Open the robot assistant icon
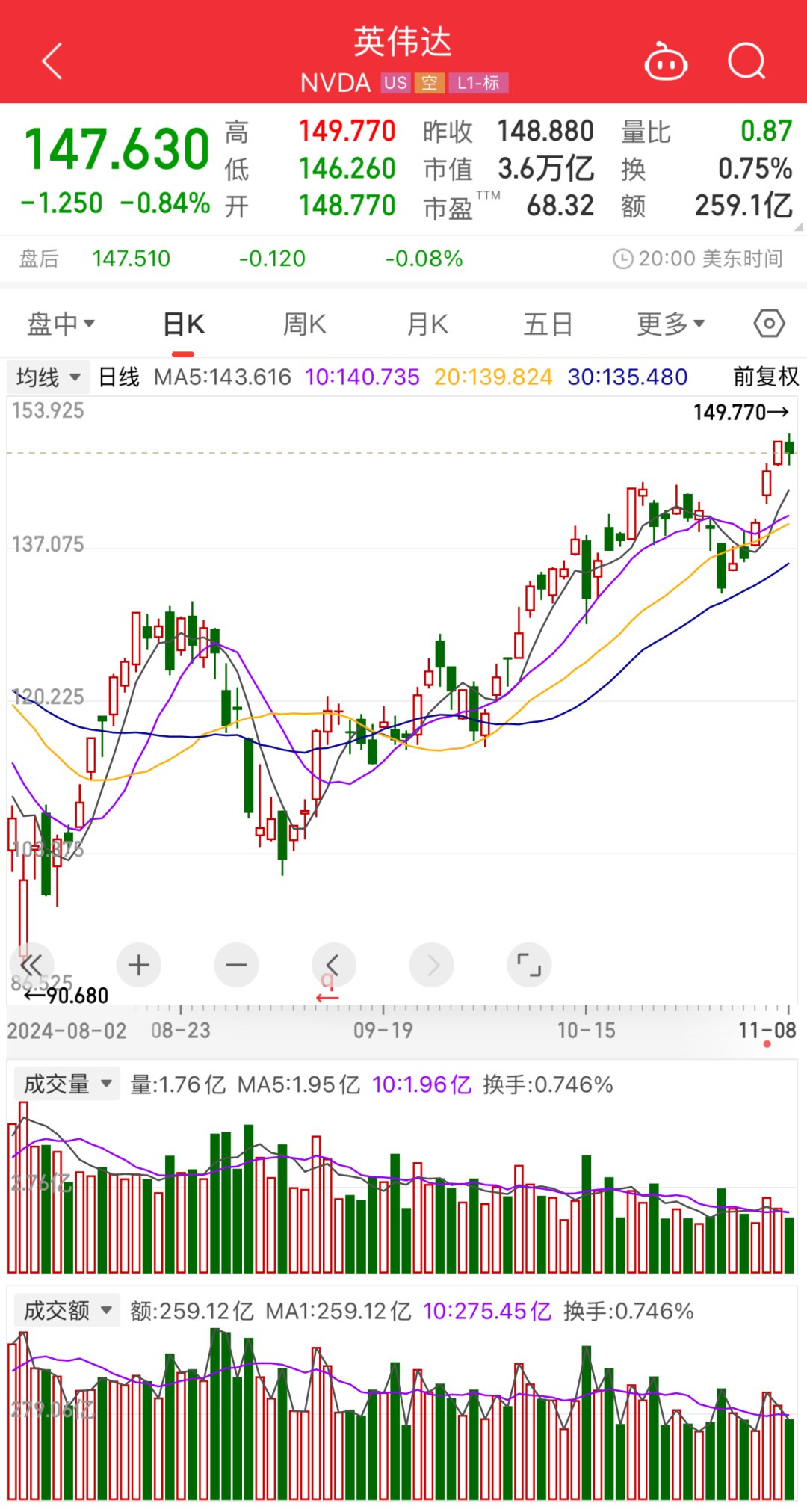The image size is (807, 1512). click(x=666, y=63)
